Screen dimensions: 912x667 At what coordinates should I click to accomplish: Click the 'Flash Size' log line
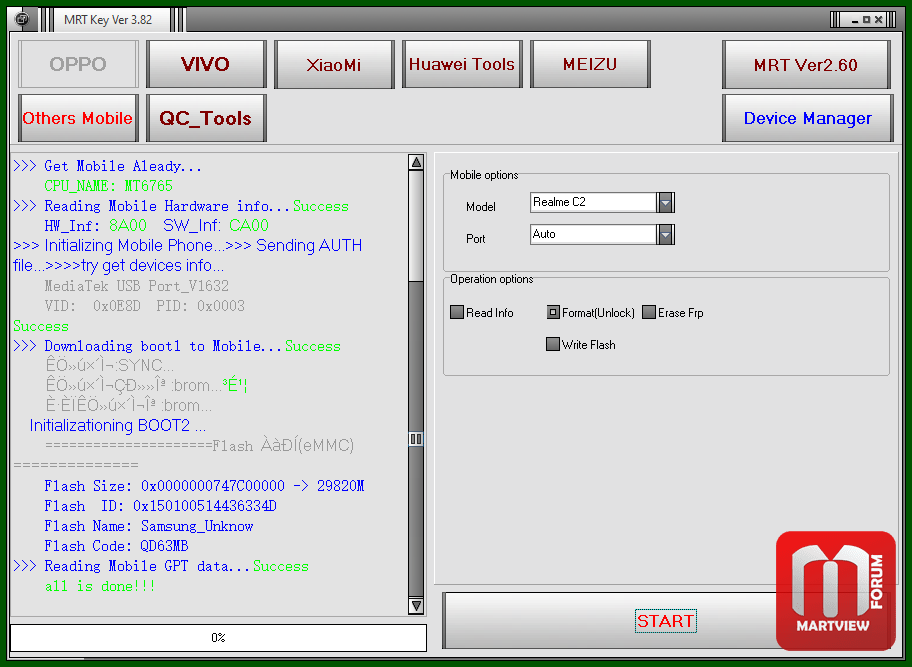tap(204, 486)
